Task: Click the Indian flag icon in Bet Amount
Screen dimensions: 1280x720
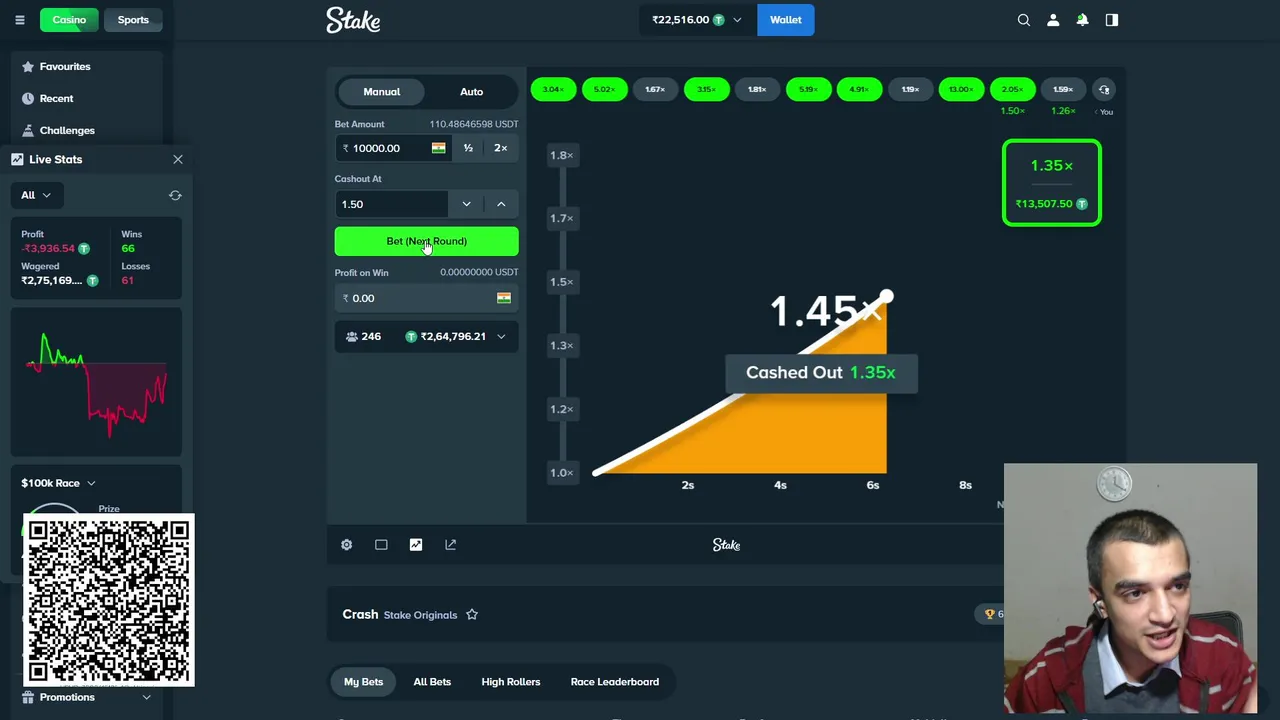Action: [x=438, y=148]
